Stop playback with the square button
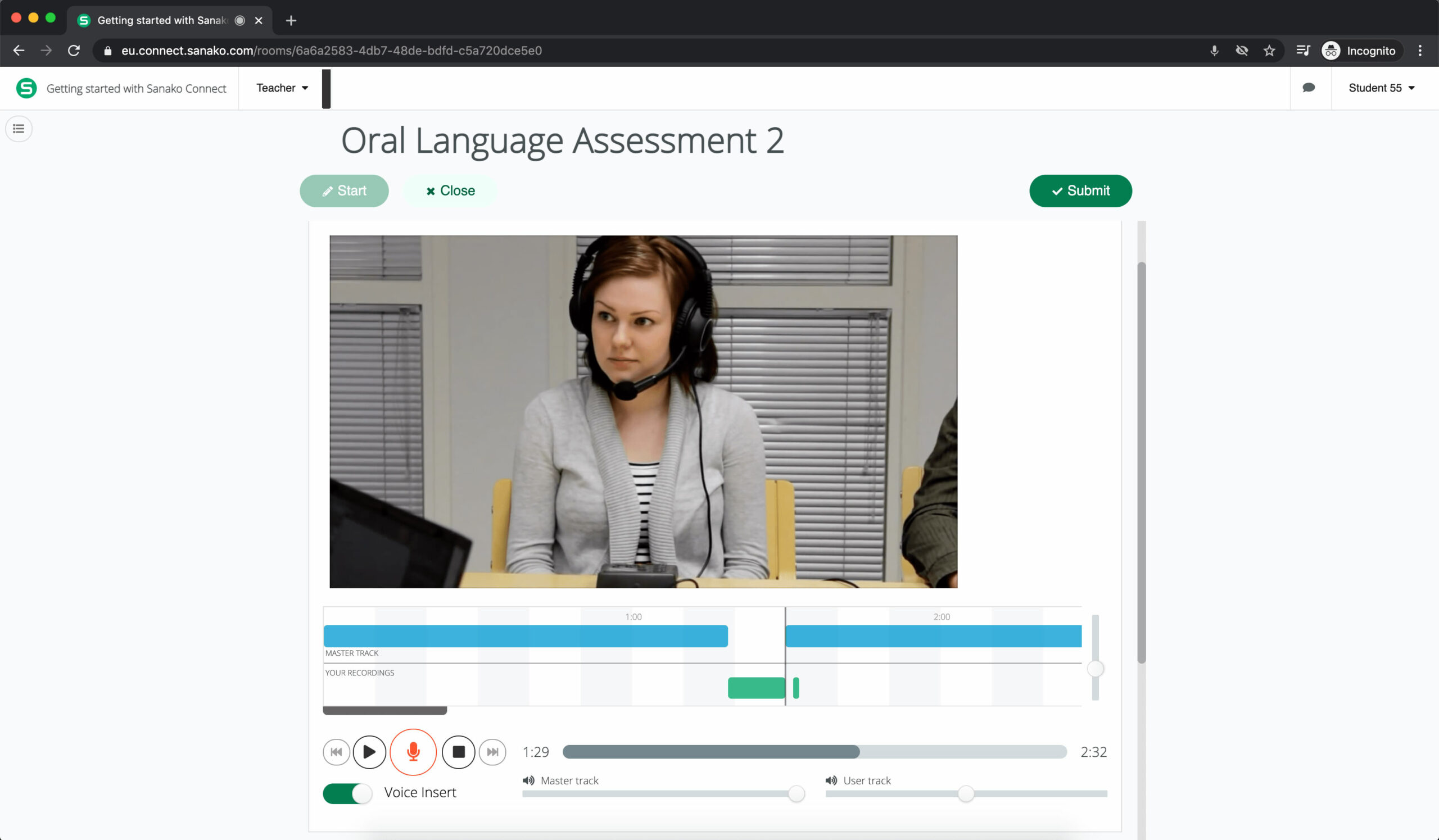The width and height of the screenshot is (1439, 840). click(x=459, y=752)
